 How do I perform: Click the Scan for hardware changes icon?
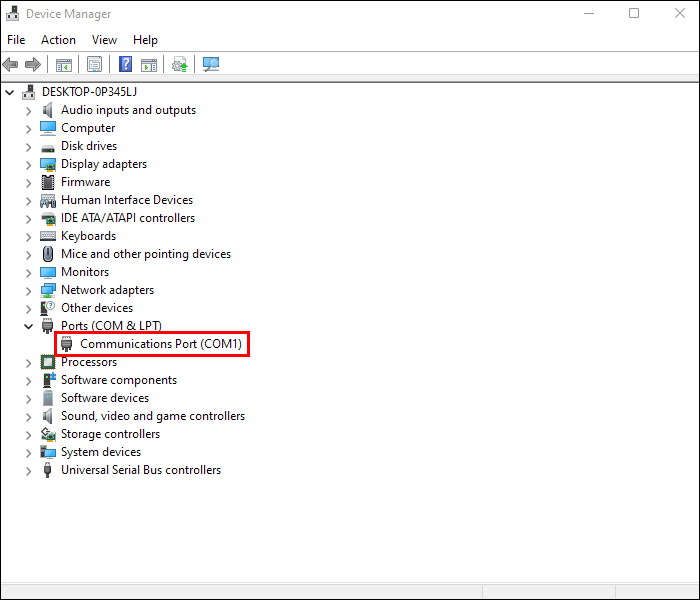[x=211, y=65]
